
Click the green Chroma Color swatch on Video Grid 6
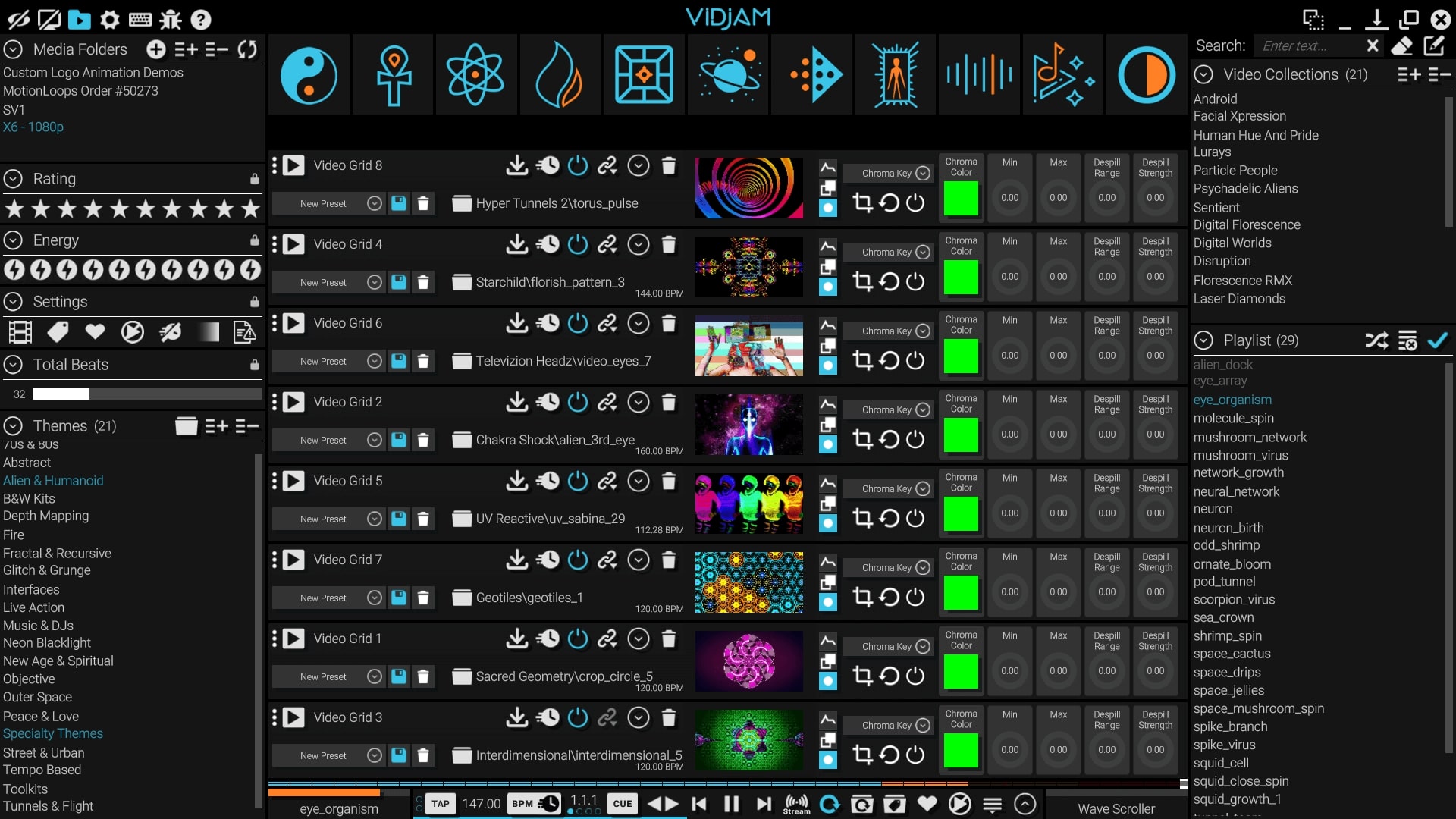click(960, 355)
